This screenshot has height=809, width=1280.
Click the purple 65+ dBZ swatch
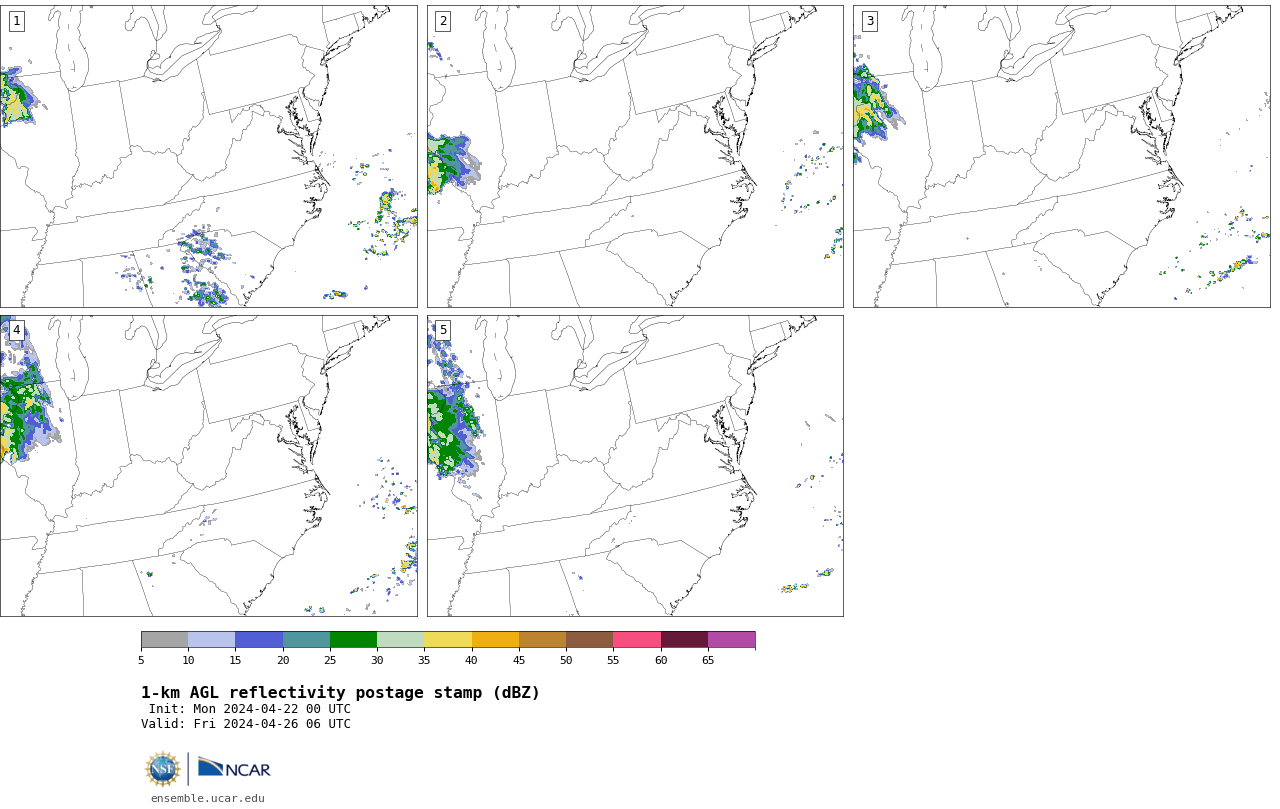click(x=731, y=640)
